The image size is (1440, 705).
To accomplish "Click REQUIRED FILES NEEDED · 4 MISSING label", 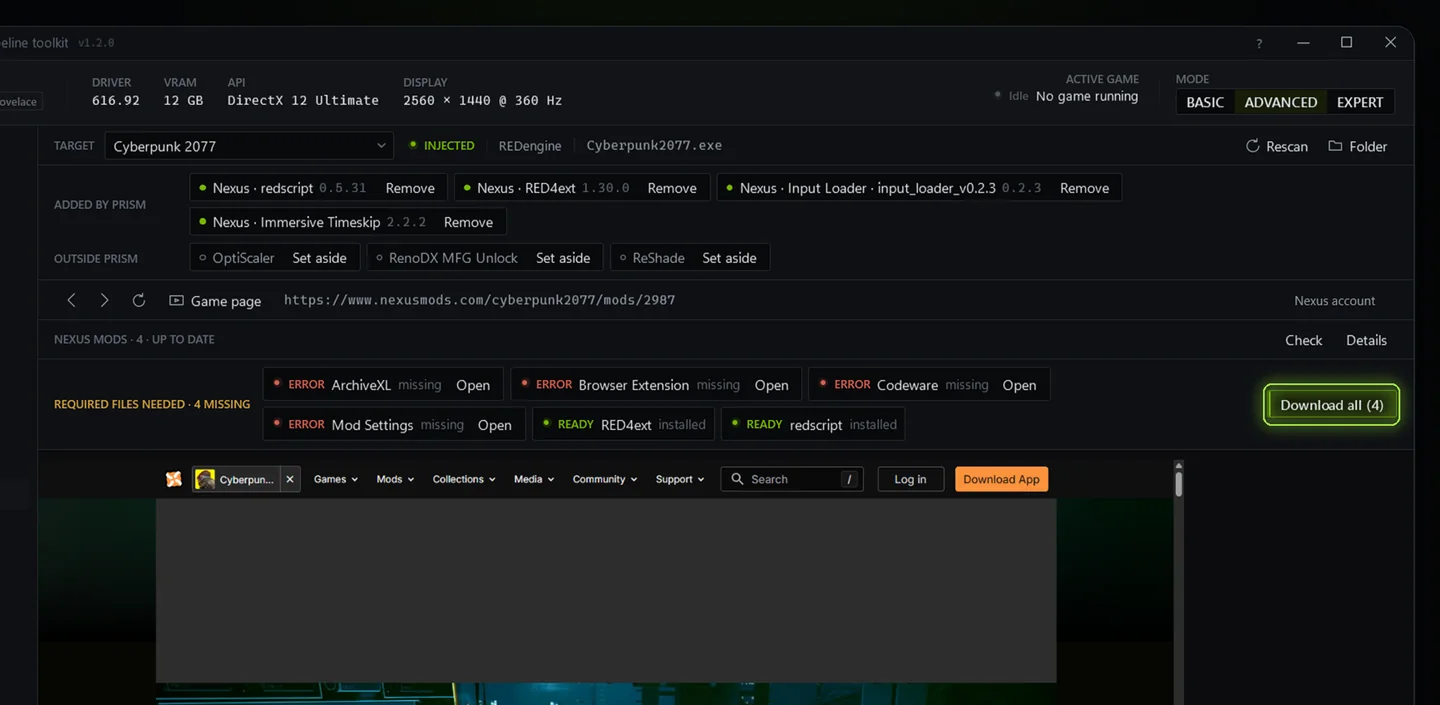I will (152, 404).
